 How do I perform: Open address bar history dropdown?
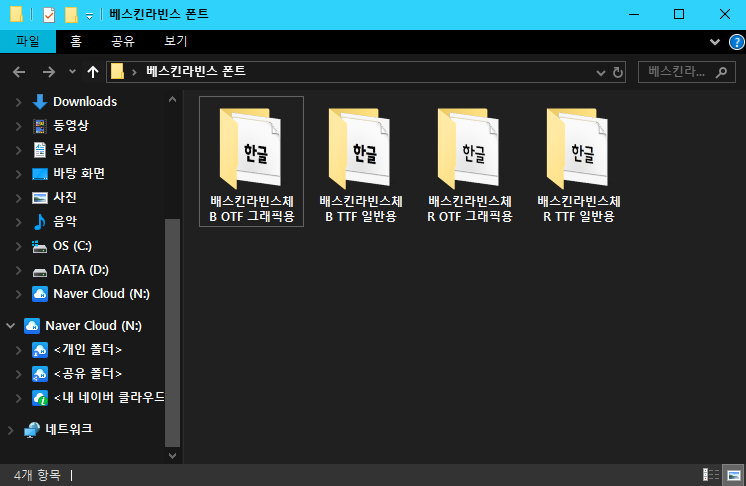600,73
